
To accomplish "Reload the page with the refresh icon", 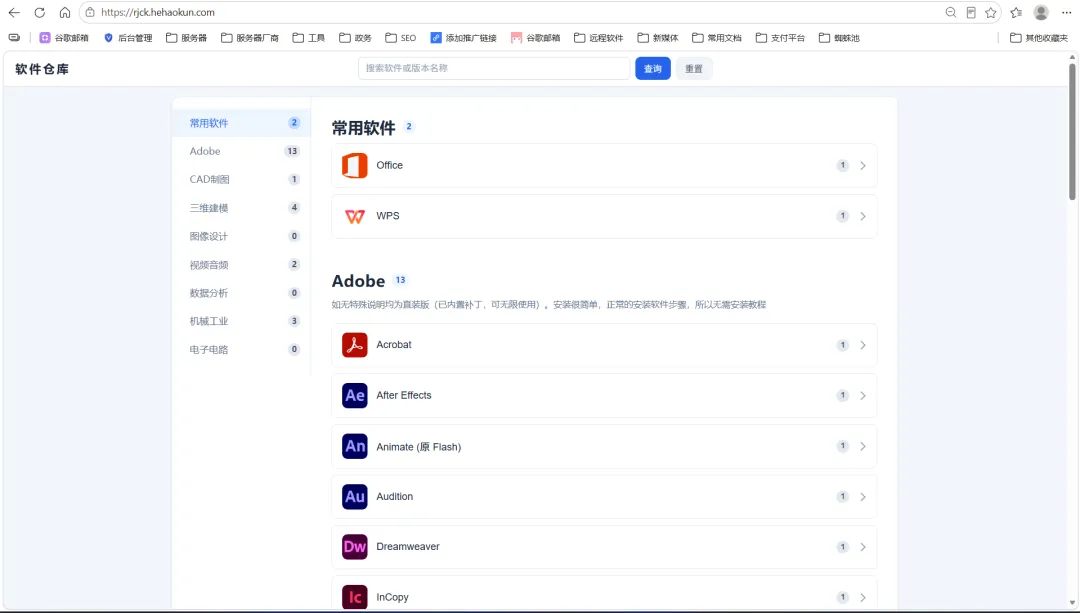I will pyautogui.click(x=39, y=12).
